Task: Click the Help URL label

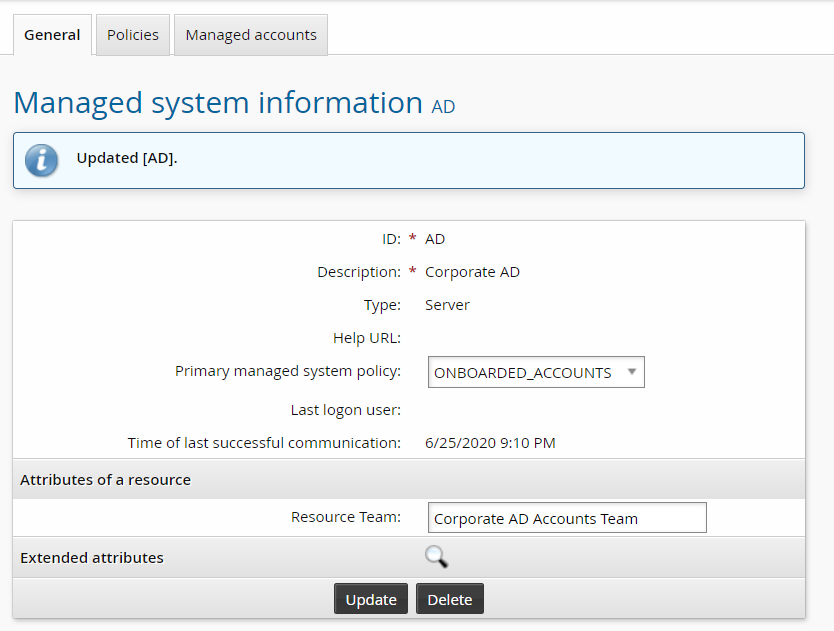Action: click(x=366, y=338)
